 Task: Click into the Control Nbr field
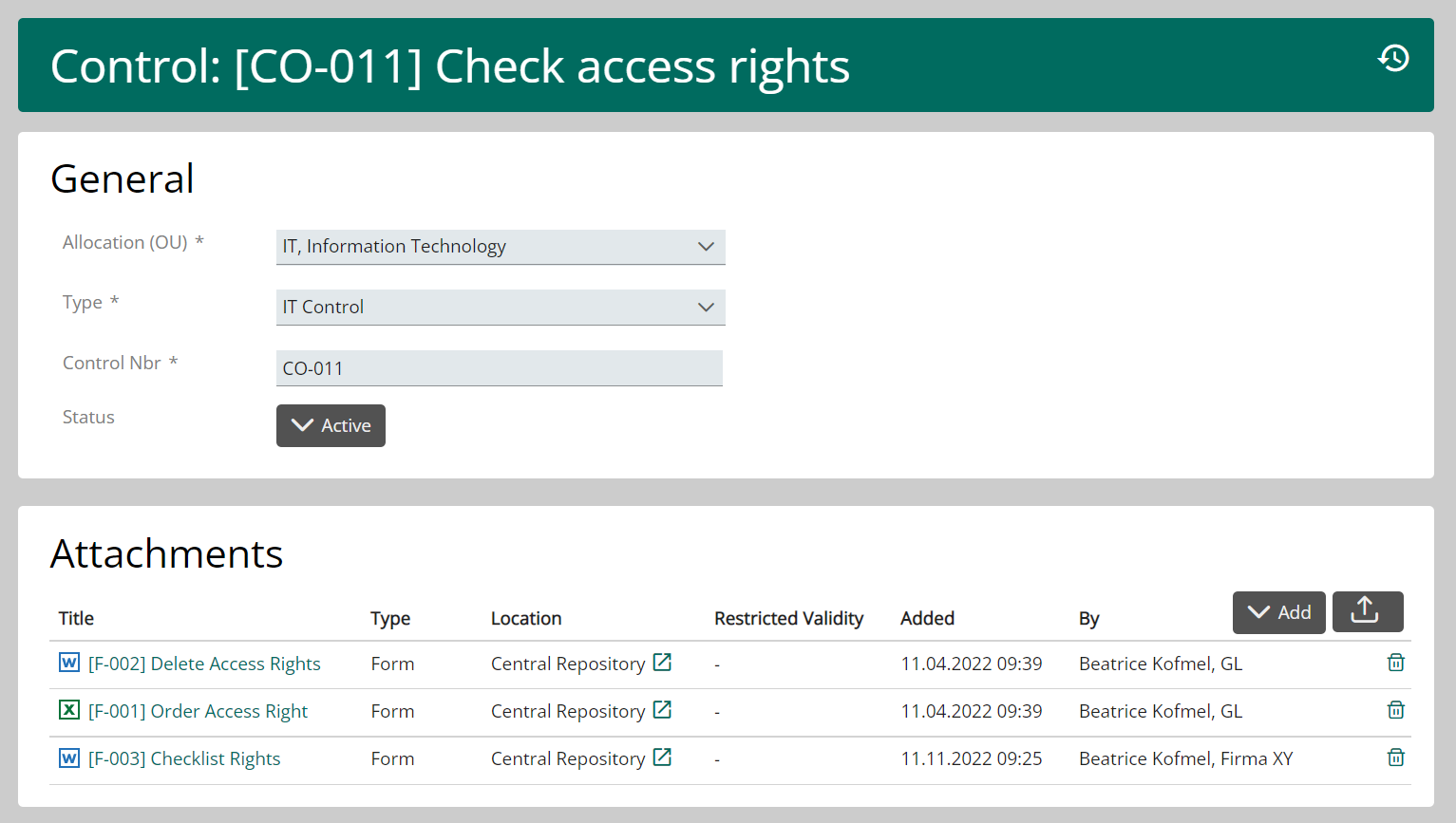click(x=499, y=368)
